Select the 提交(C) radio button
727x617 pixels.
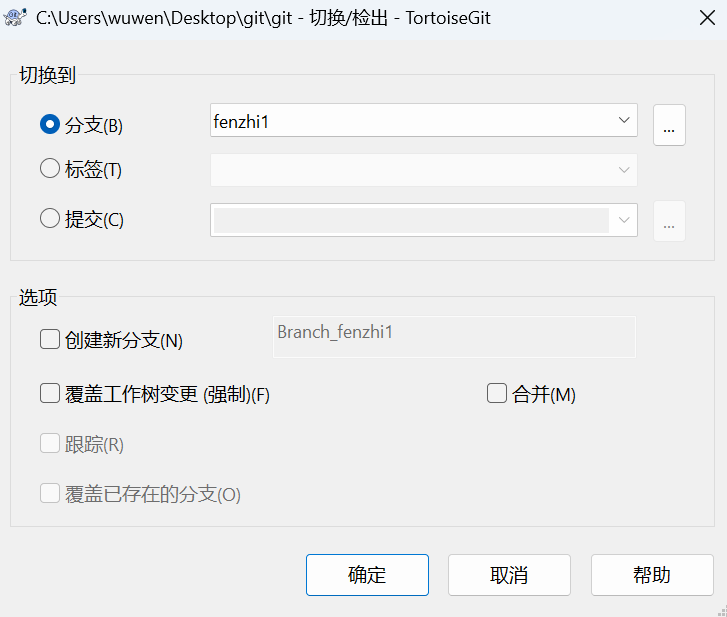pos(50,218)
